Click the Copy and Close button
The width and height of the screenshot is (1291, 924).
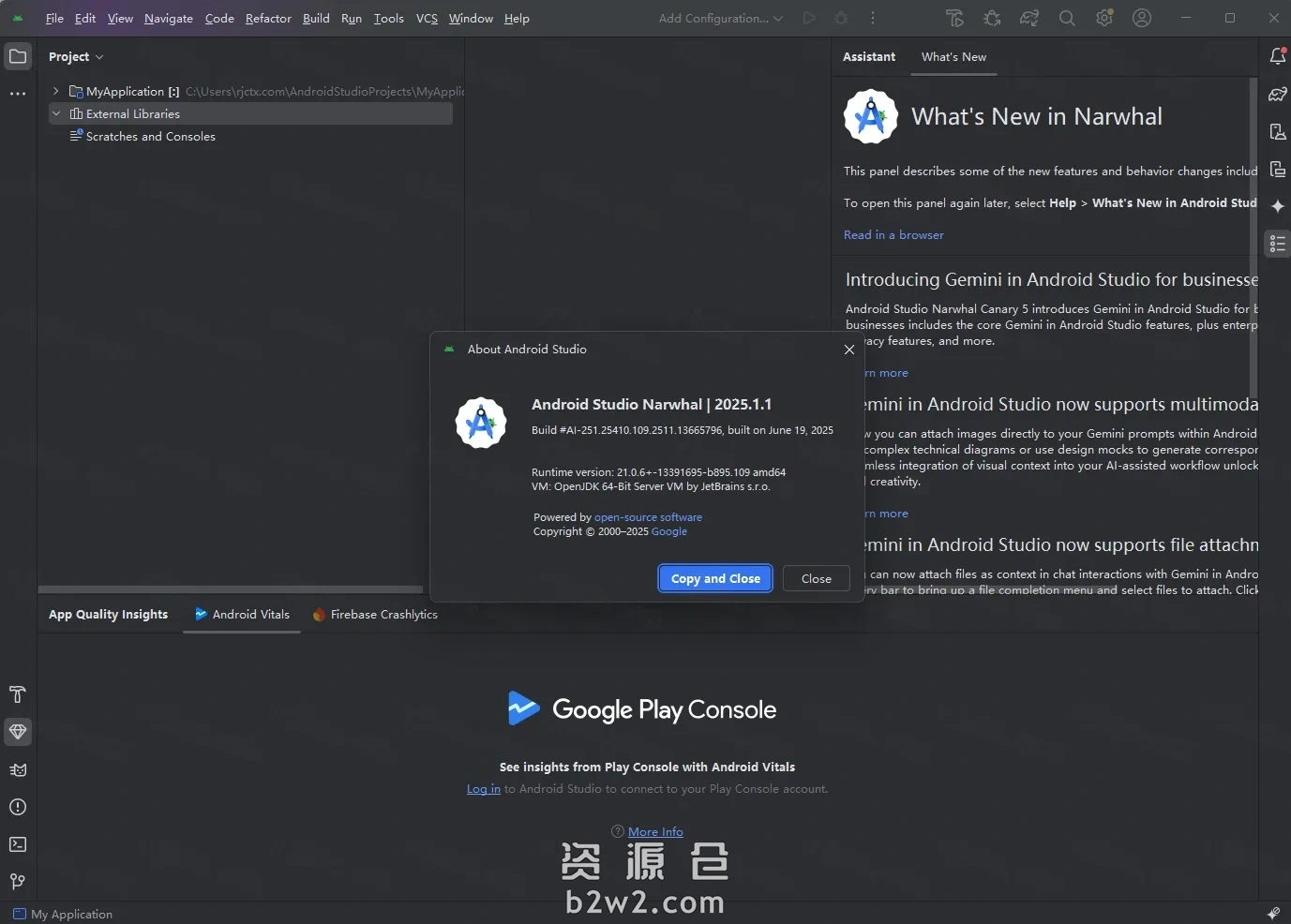715,579
